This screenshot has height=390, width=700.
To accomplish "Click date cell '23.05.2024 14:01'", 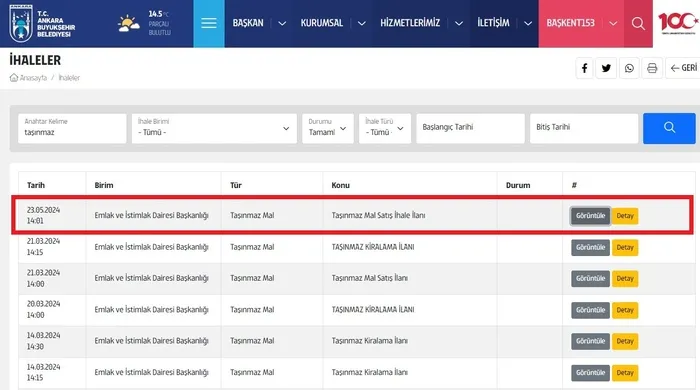I will click(43, 216).
